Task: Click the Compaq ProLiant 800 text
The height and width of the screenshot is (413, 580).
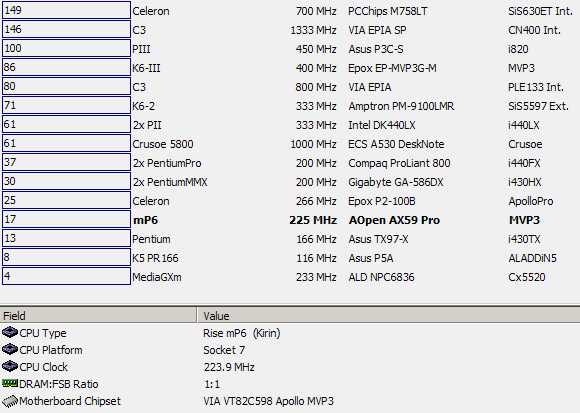Action: pyautogui.click(x=399, y=163)
